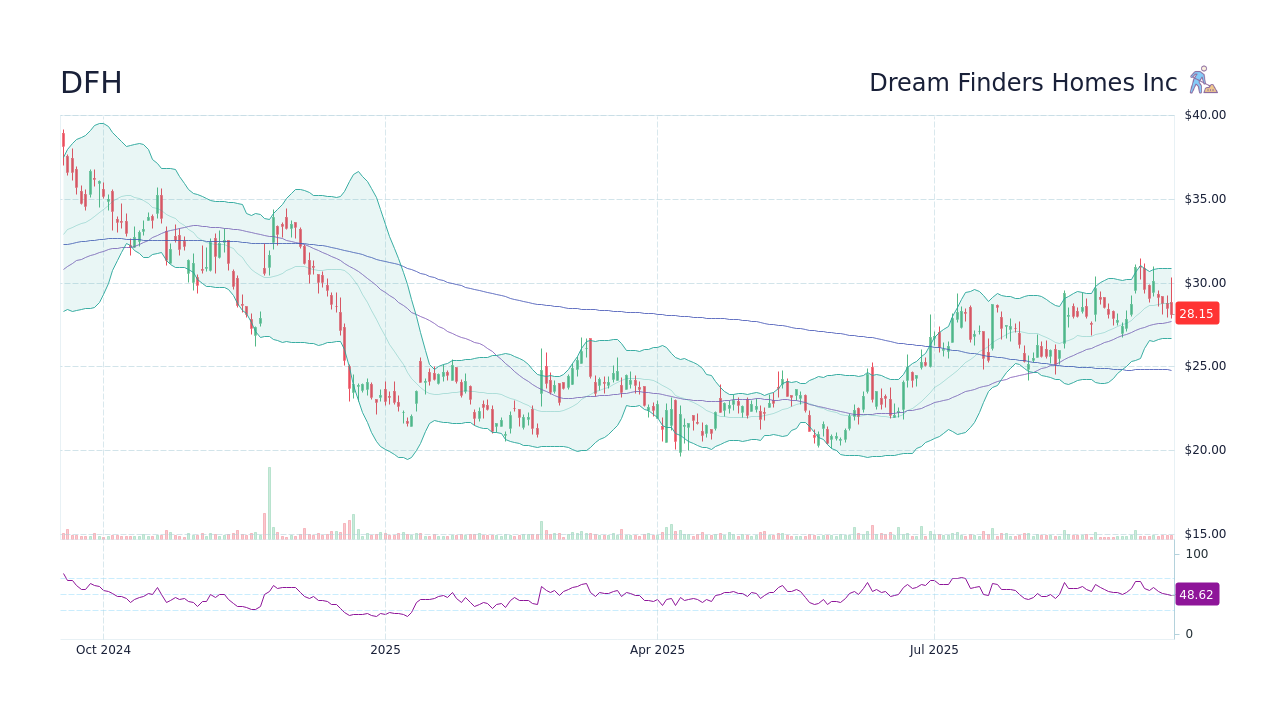Click the Jul 2025 date on timeline
The width and height of the screenshot is (1280, 720).
(934, 649)
